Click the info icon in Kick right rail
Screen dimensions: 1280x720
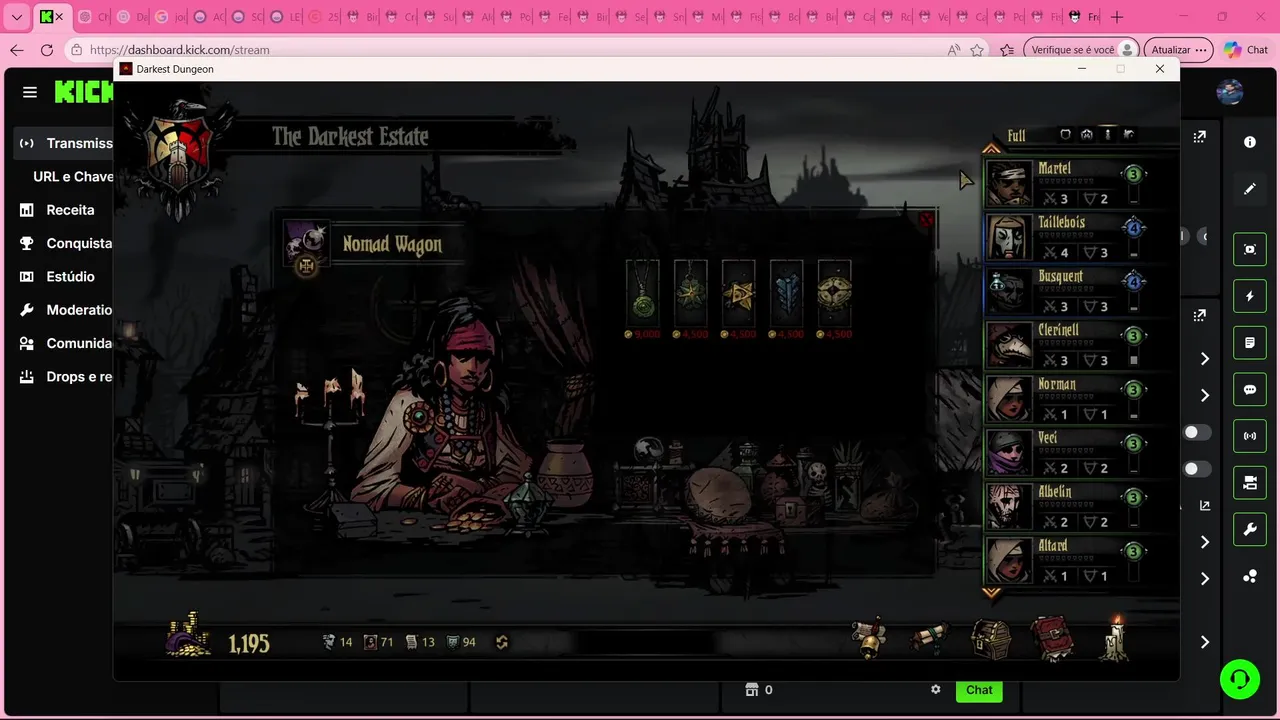[1250, 142]
